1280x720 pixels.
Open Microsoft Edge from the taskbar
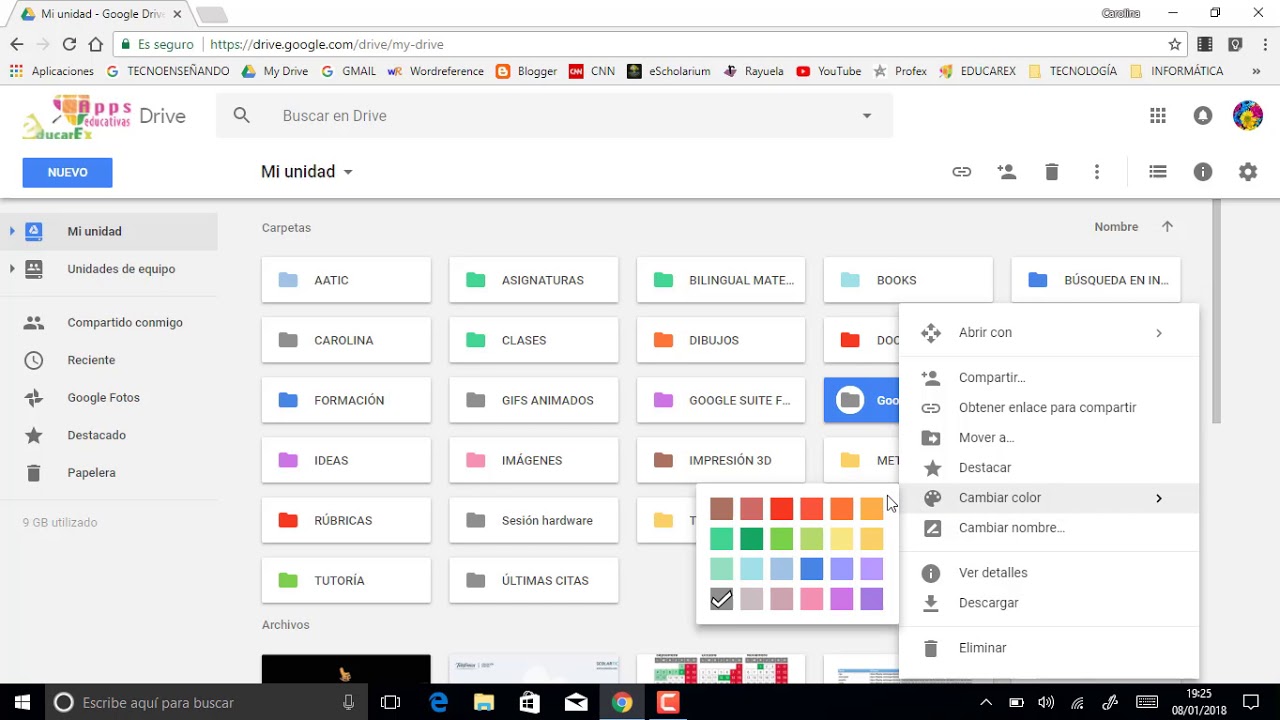438,702
